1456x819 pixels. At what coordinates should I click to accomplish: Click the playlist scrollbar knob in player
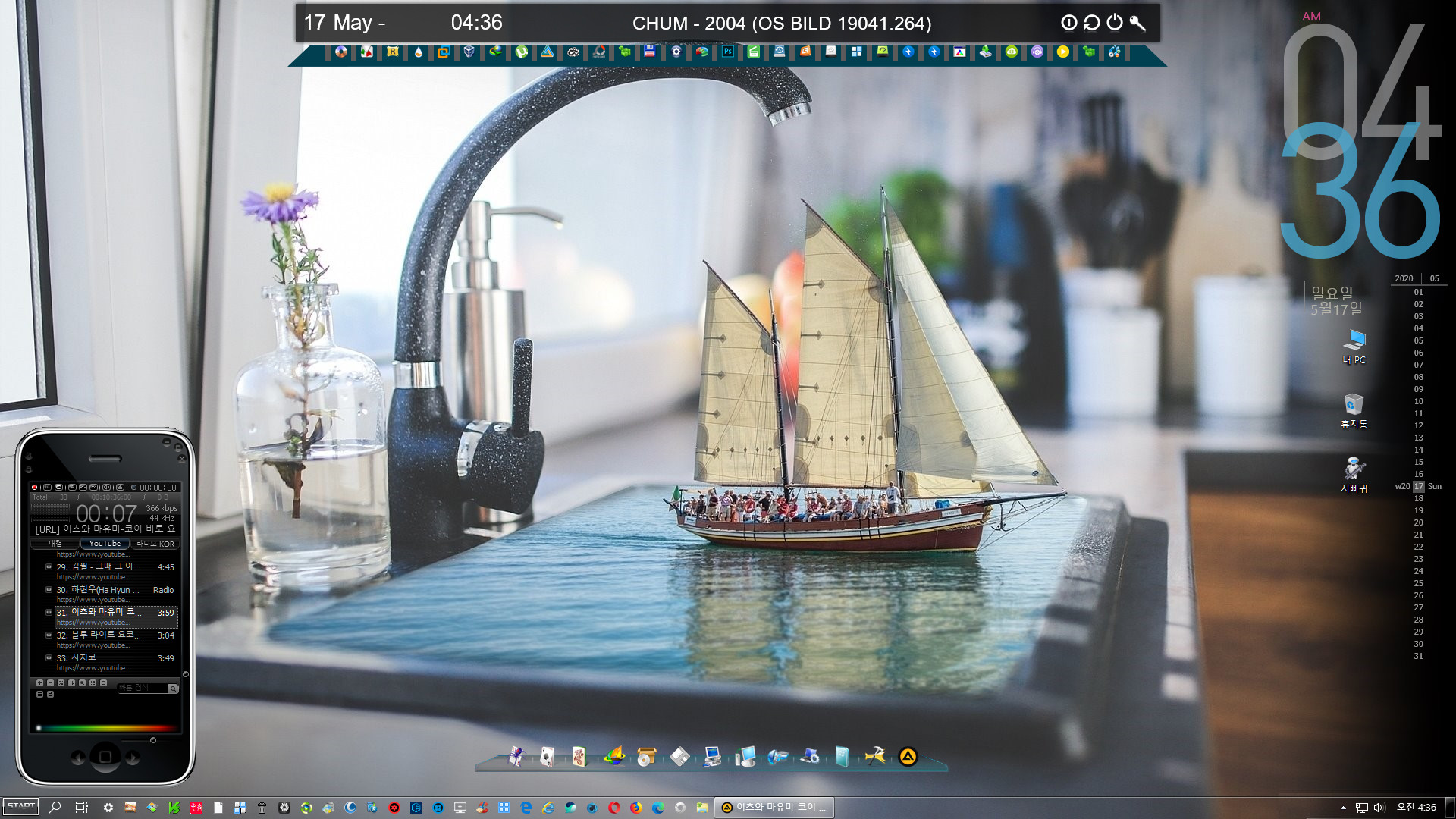tap(185, 673)
